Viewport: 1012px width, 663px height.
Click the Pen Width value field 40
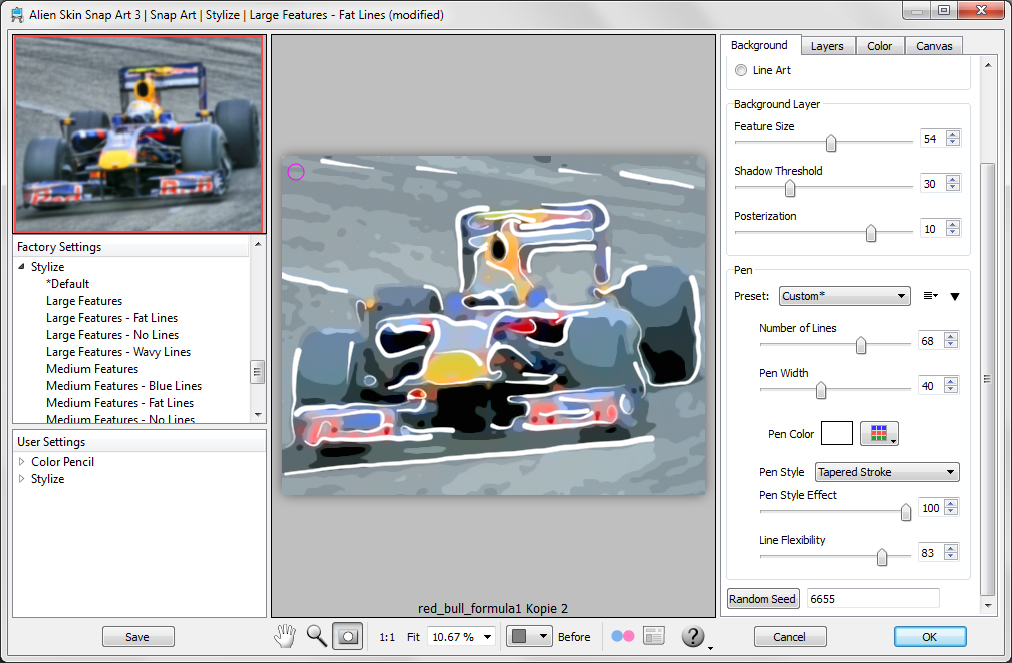[x=930, y=386]
